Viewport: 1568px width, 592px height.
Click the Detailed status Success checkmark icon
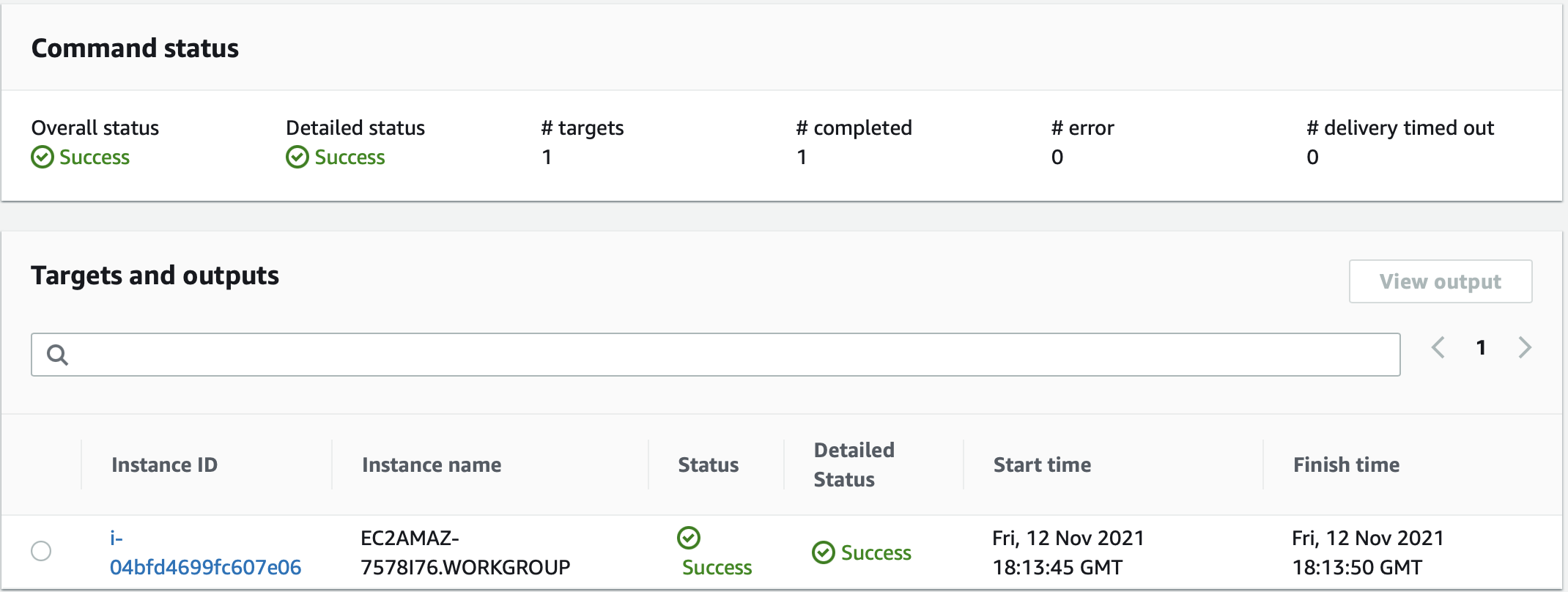tap(297, 157)
